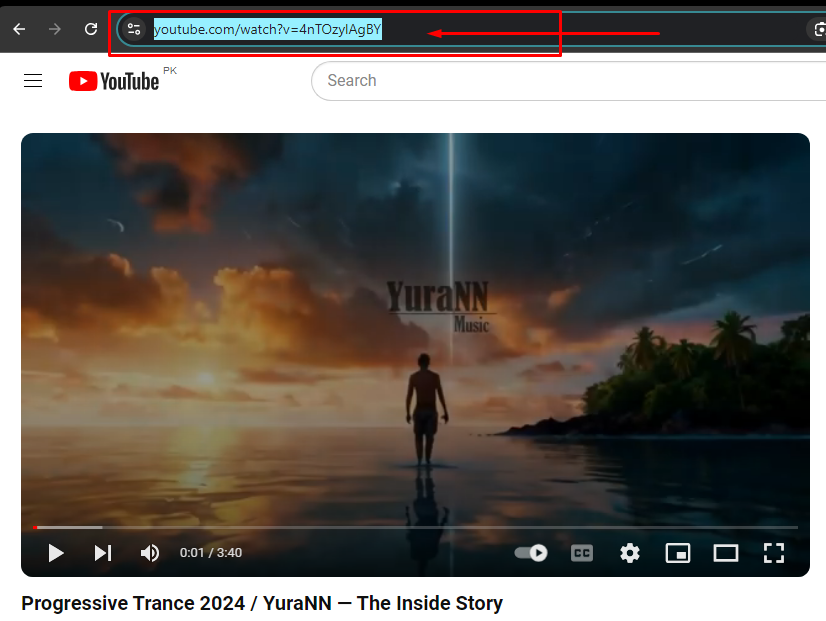826x621 pixels.
Task: Go to YouTube home via logo
Action: (114, 81)
